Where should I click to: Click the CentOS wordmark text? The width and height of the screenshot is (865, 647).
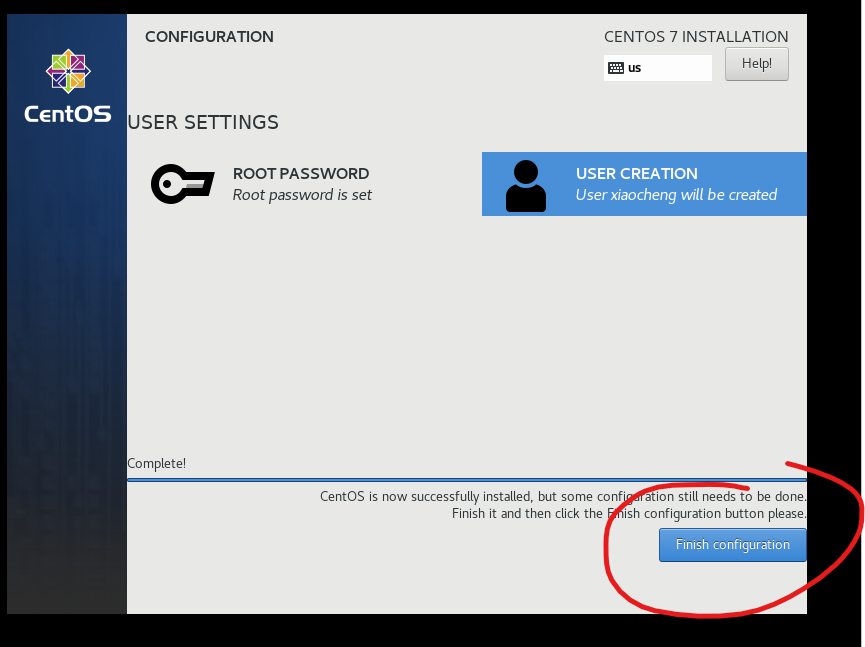[68, 114]
